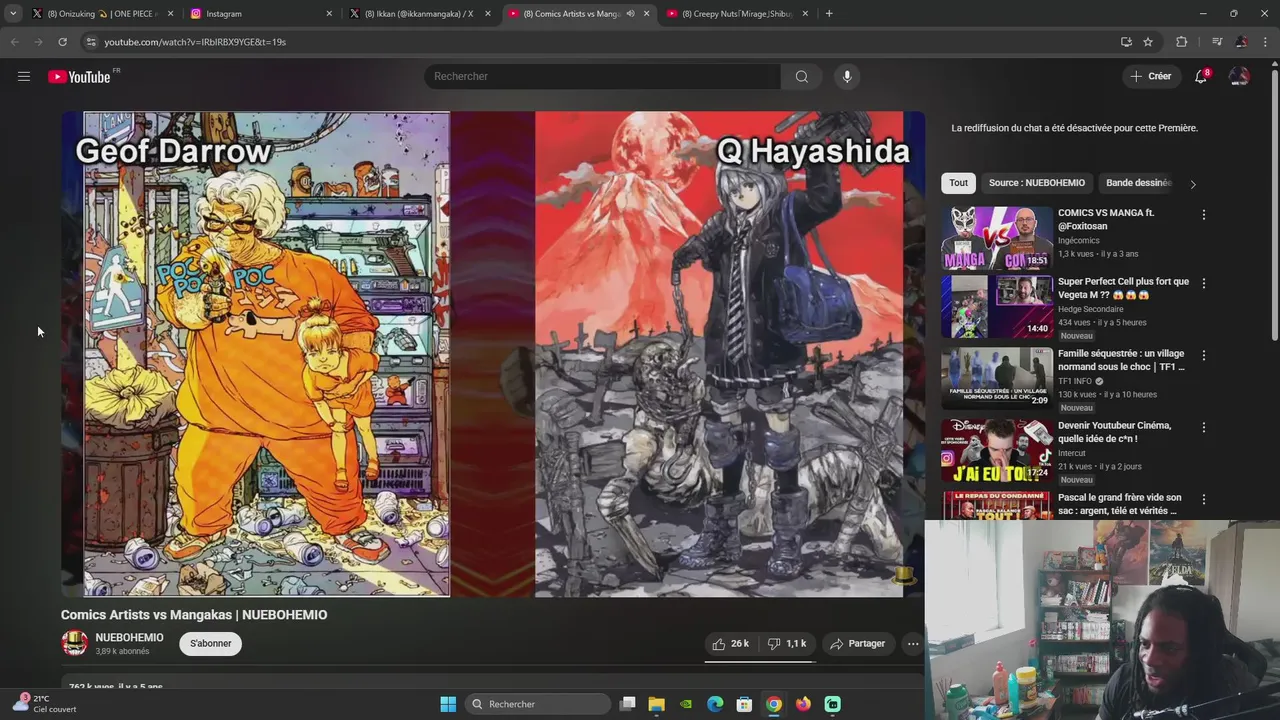Open Hedge Secondaire channel name

point(1090,309)
